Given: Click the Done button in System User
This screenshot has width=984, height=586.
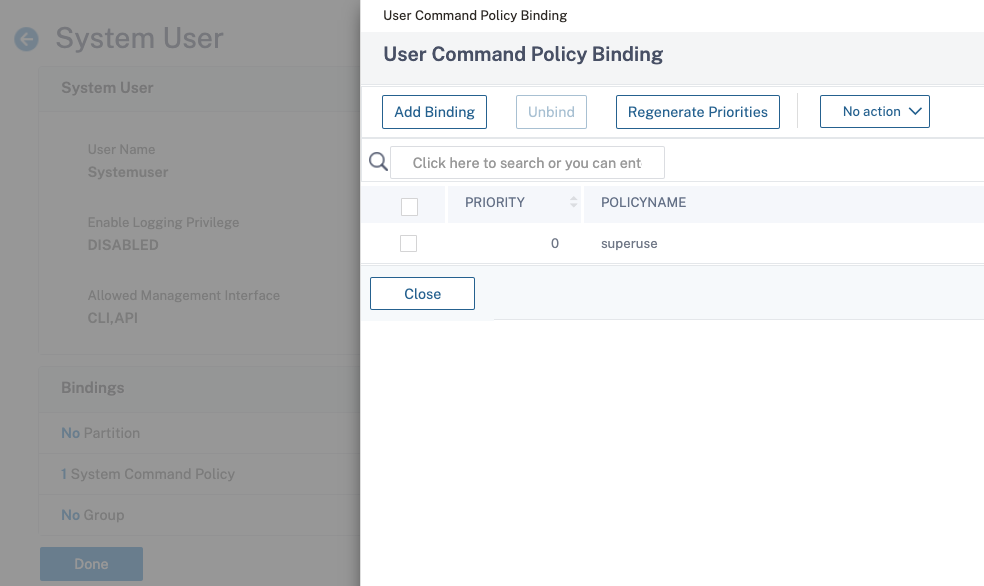Looking at the screenshot, I should tap(92, 563).
